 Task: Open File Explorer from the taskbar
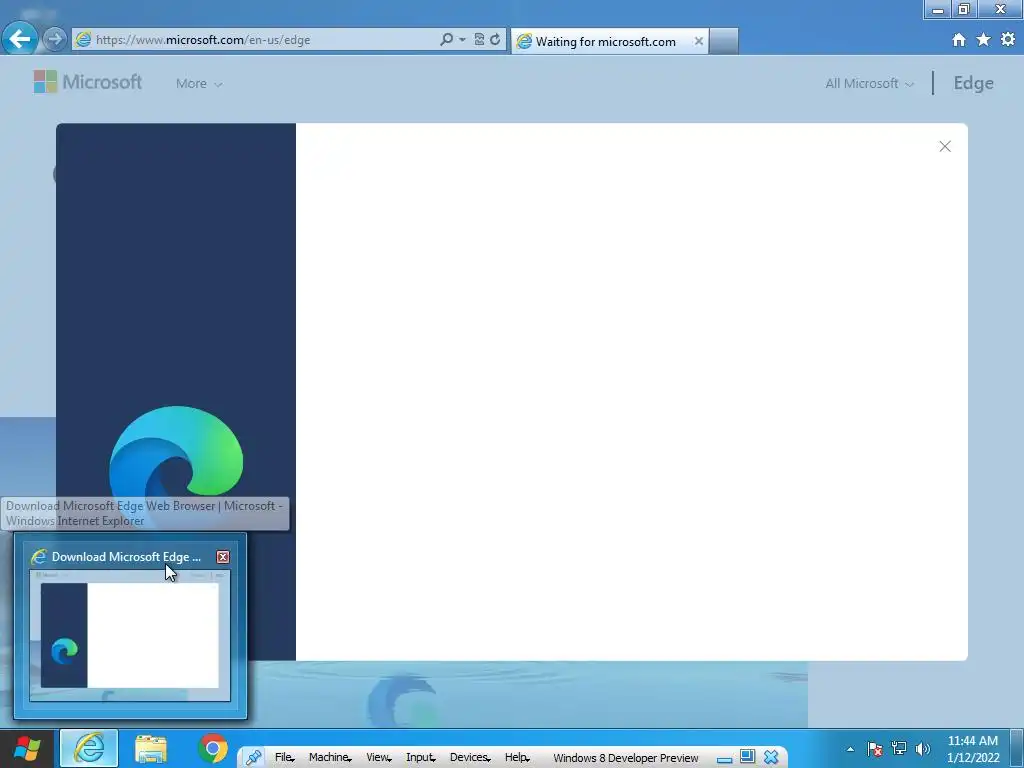click(151, 748)
